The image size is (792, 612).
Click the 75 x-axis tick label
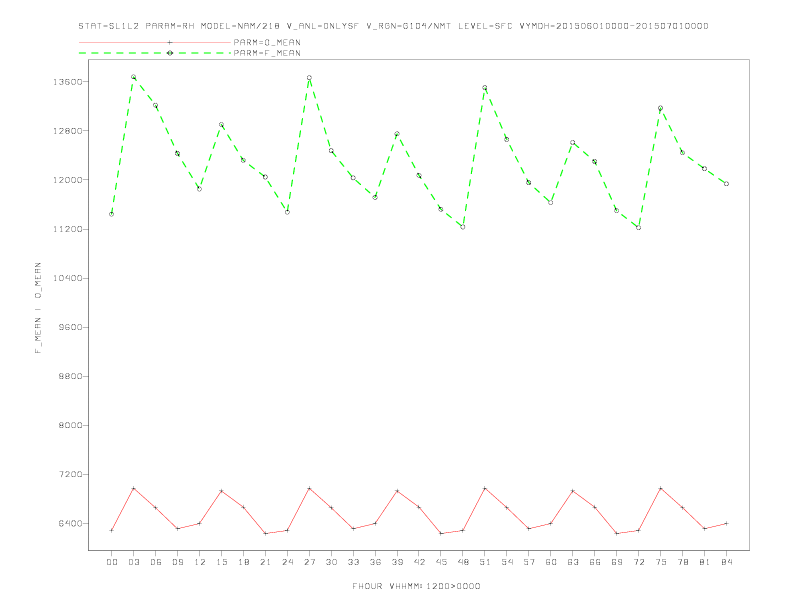[x=660, y=562]
